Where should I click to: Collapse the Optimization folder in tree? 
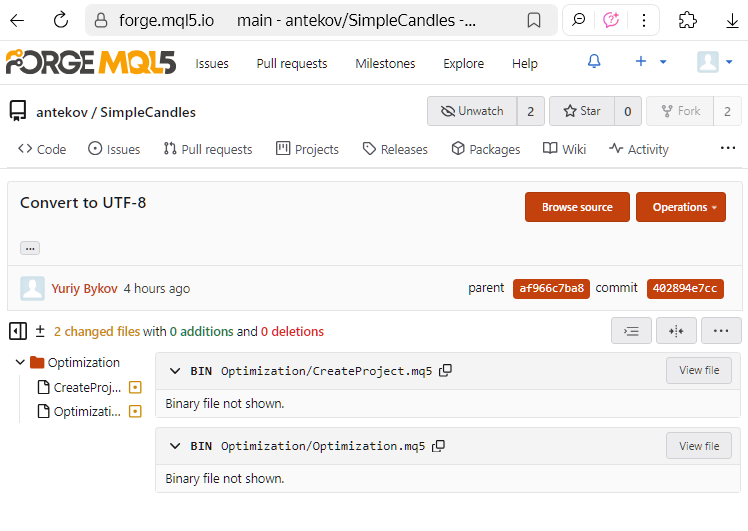(x=21, y=362)
